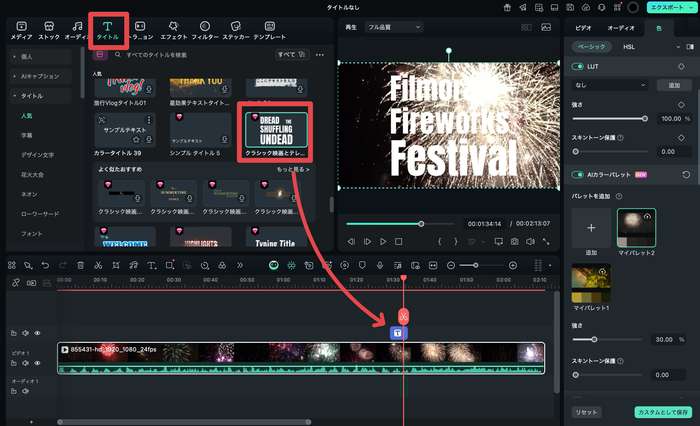Open the フィルター filters tab
Viewport: 700px width, 426px height.
pyautogui.click(x=205, y=30)
